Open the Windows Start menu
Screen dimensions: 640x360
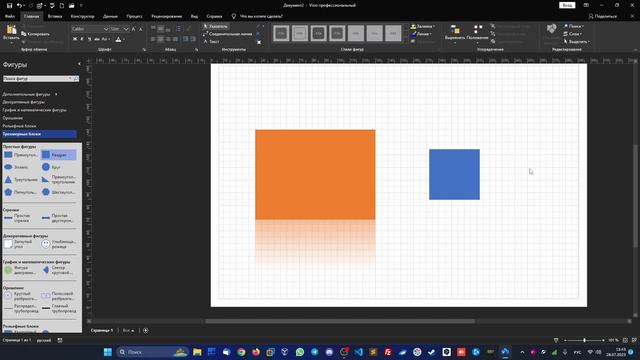point(108,352)
